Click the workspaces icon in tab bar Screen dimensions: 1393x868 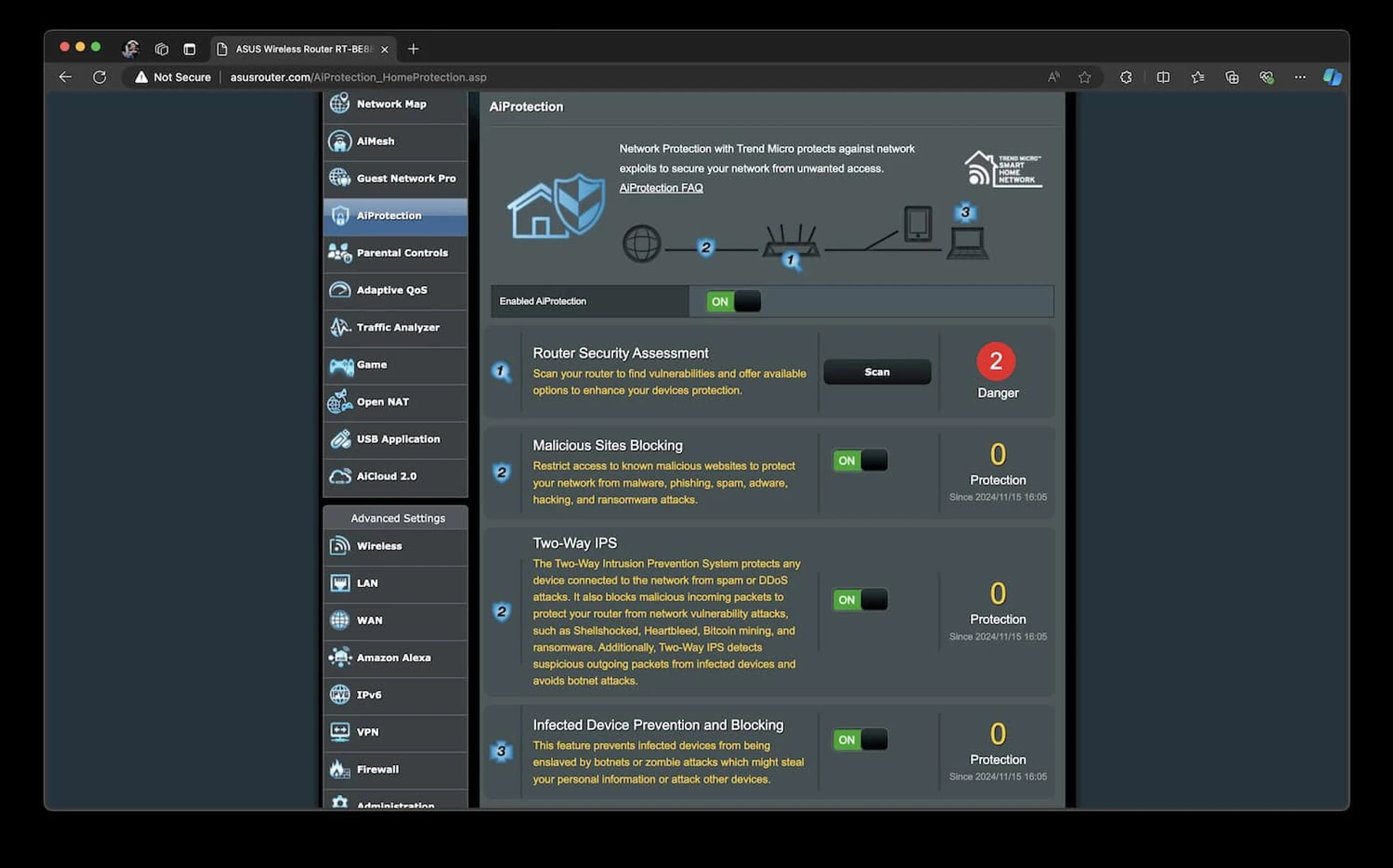click(161, 49)
